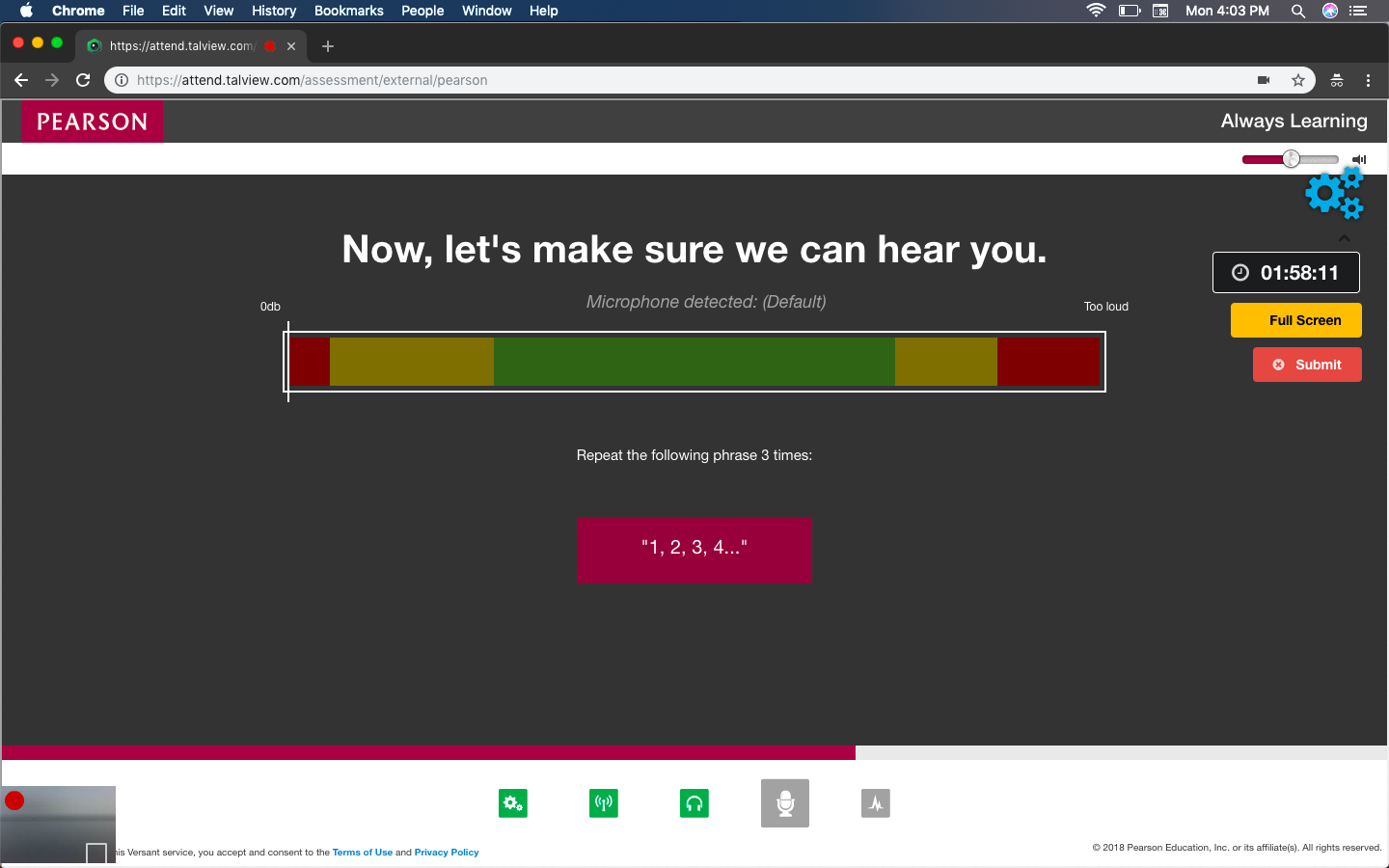
Task: Bookmark this page with the star icon
Action: pos(1298,80)
